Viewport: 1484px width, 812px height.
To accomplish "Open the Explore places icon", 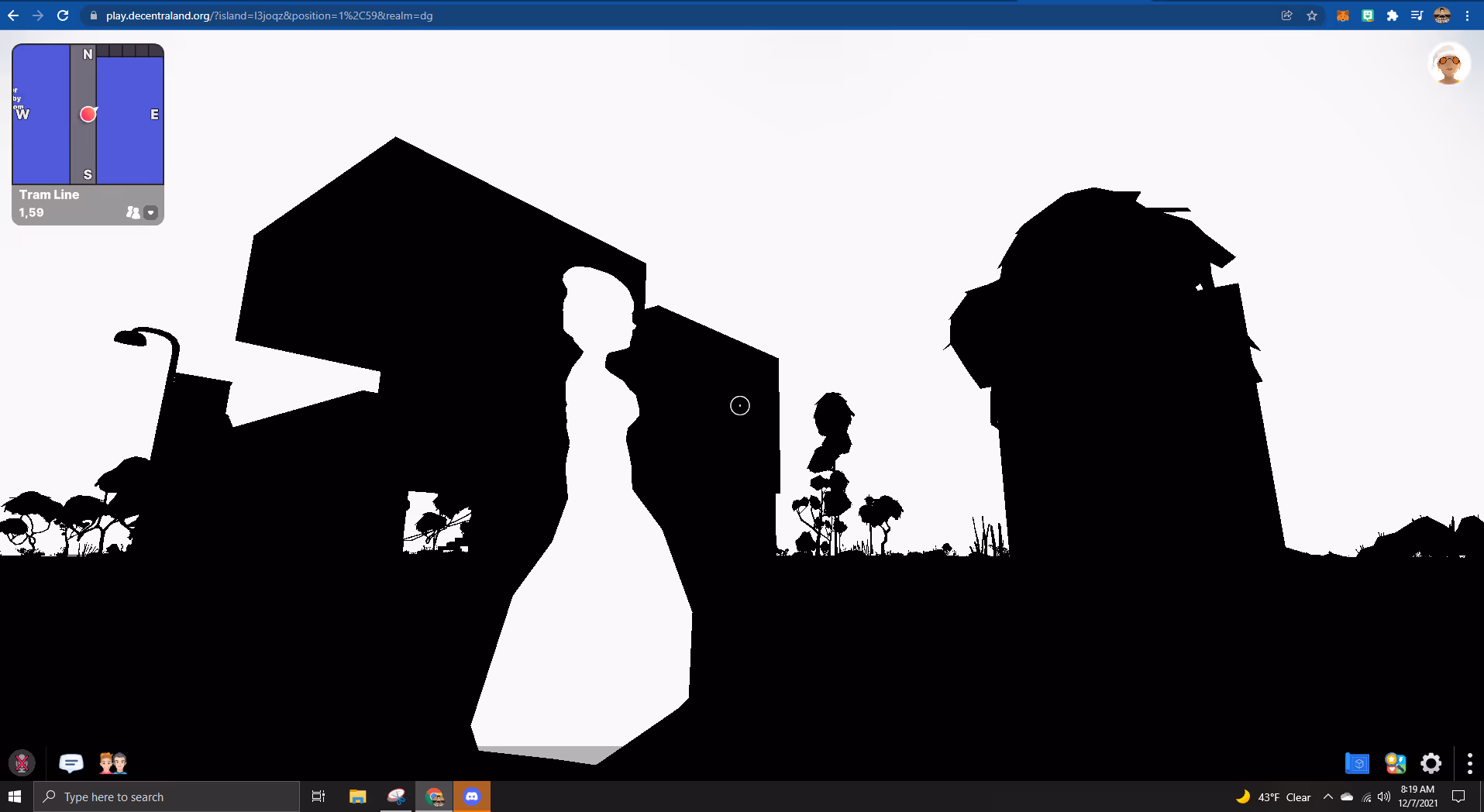I will point(1395,763).
